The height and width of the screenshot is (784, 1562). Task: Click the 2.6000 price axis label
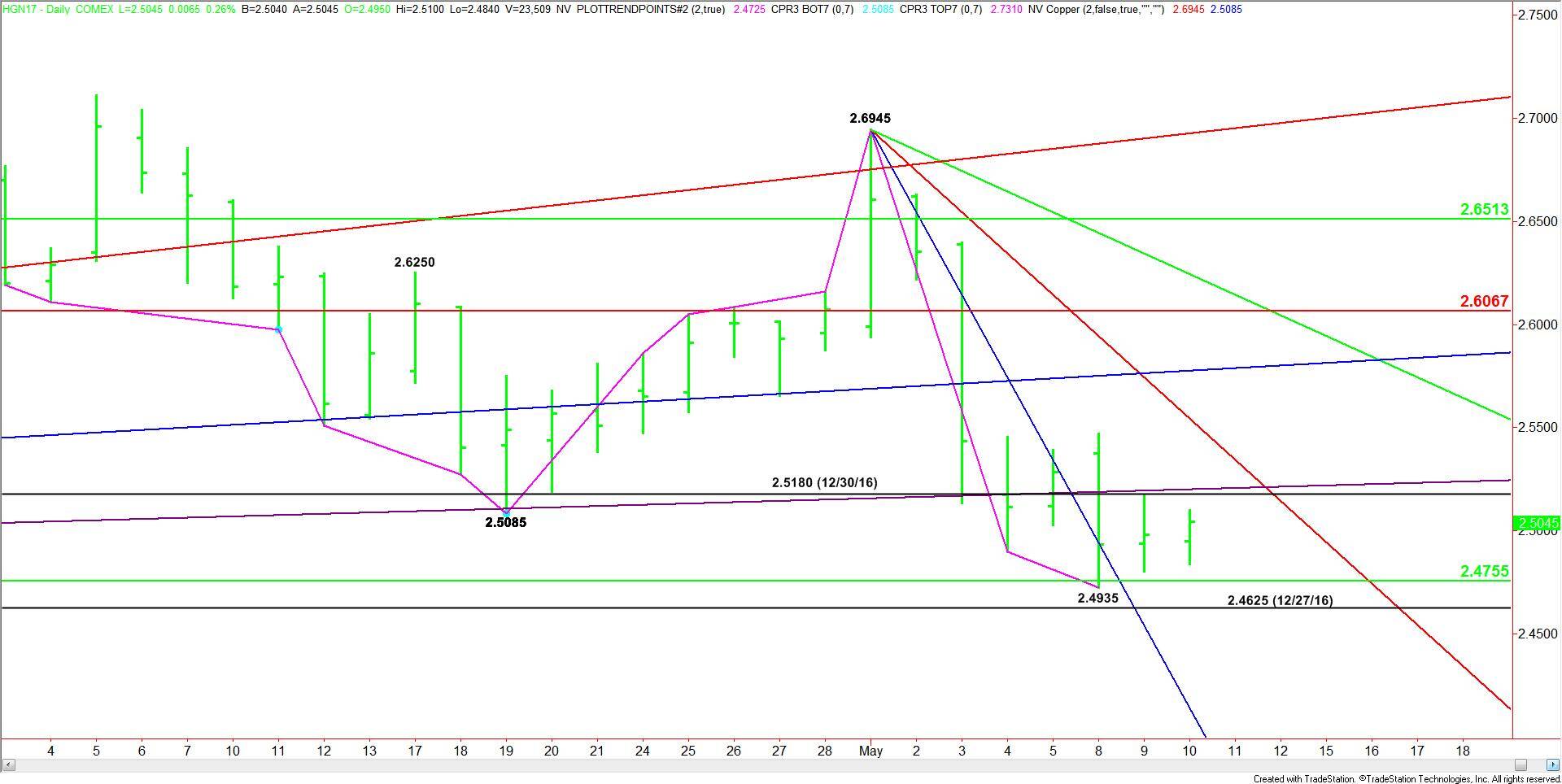pos(1538,325)
